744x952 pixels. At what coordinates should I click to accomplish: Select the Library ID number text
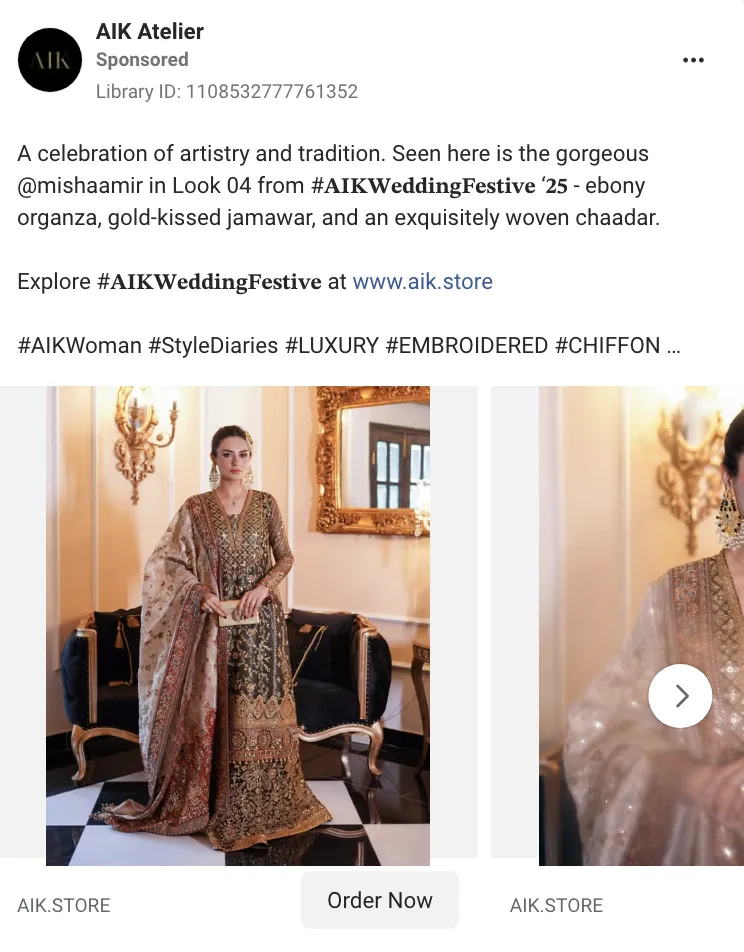(271, 92)
